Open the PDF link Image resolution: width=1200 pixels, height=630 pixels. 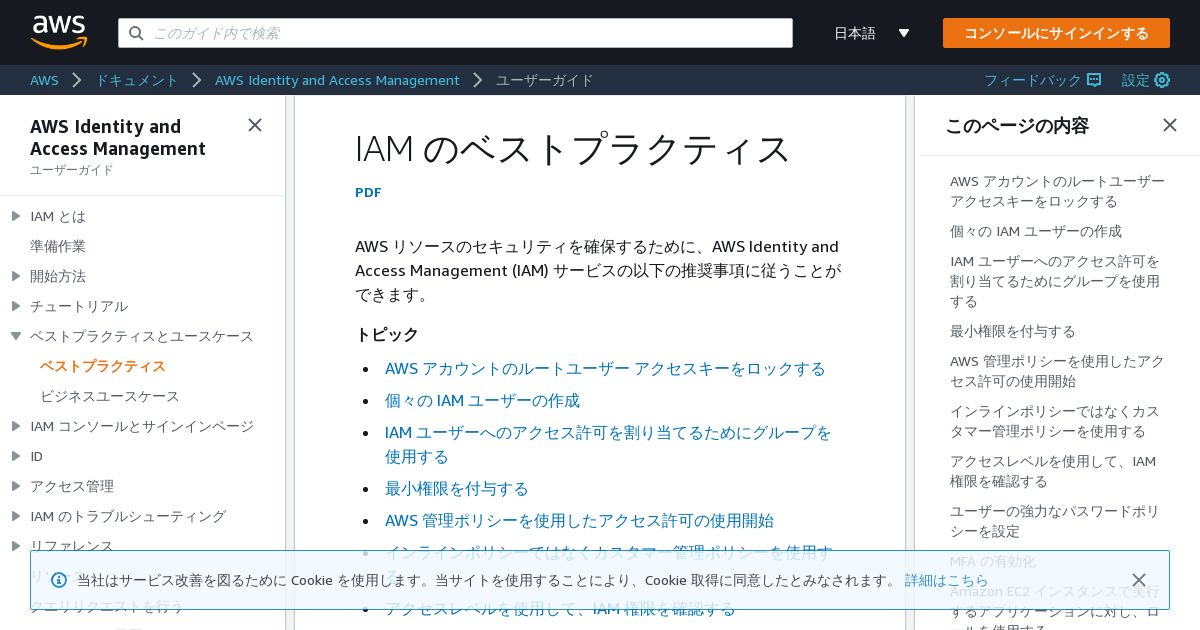pos(368,192)
